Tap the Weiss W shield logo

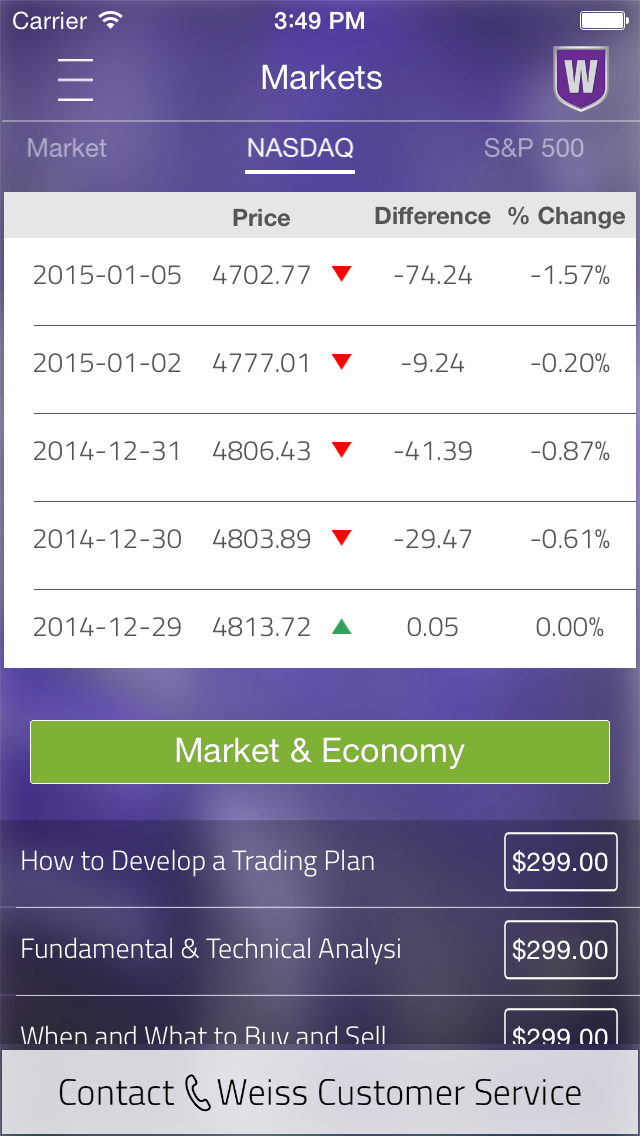580,78
